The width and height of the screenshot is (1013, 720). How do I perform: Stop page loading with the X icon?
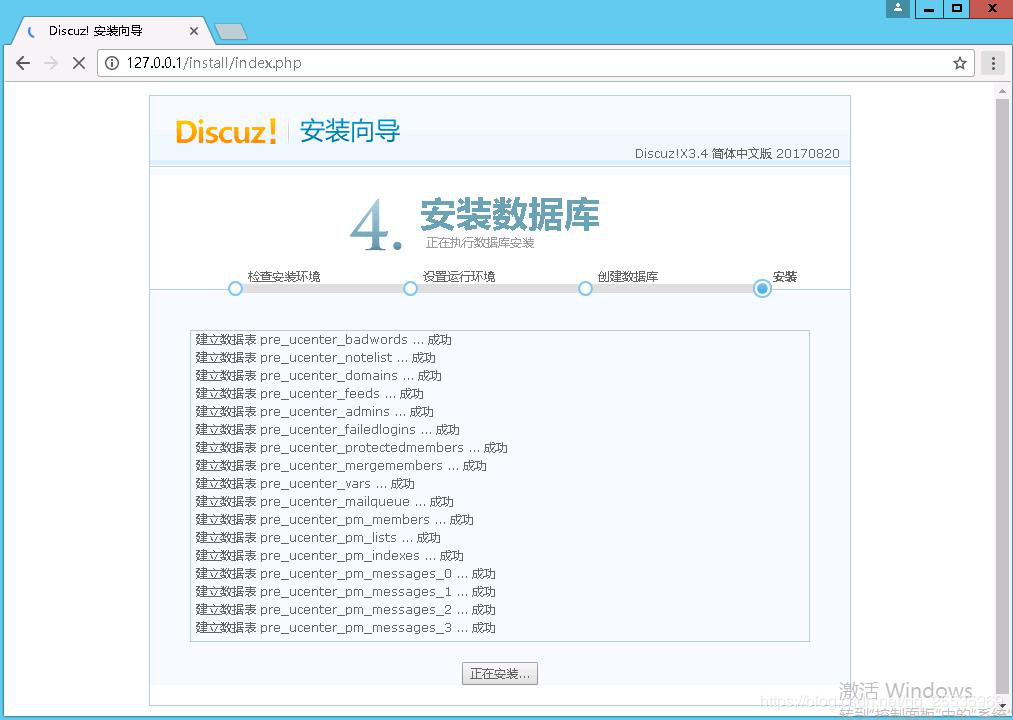coord(79,62)
